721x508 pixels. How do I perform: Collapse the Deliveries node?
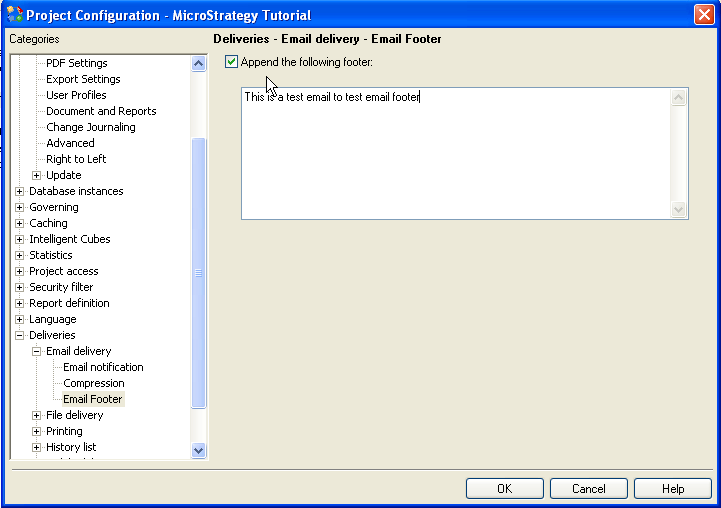[19, 335]
